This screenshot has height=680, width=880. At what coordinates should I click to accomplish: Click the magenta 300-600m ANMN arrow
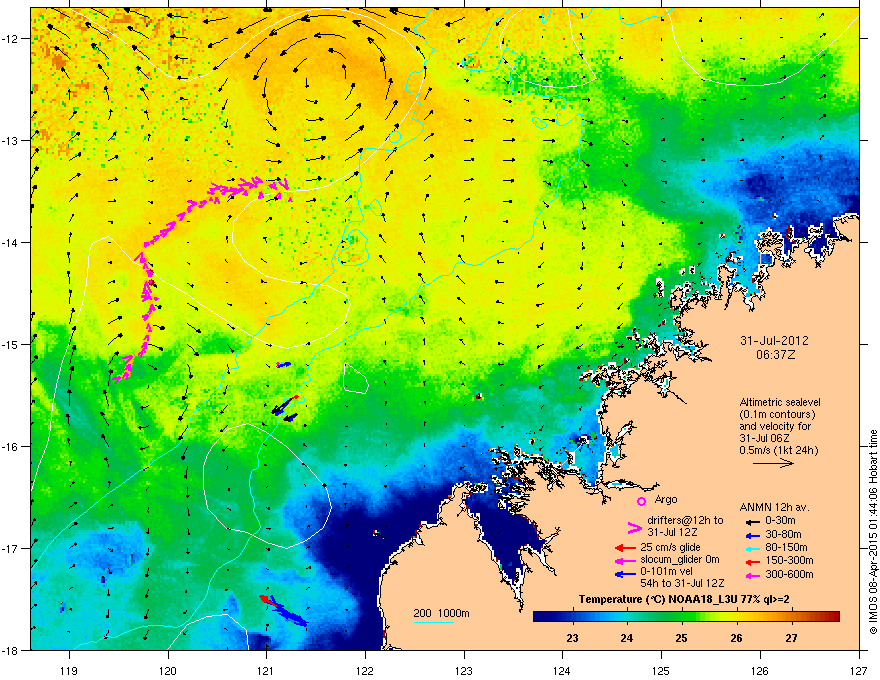751,574
